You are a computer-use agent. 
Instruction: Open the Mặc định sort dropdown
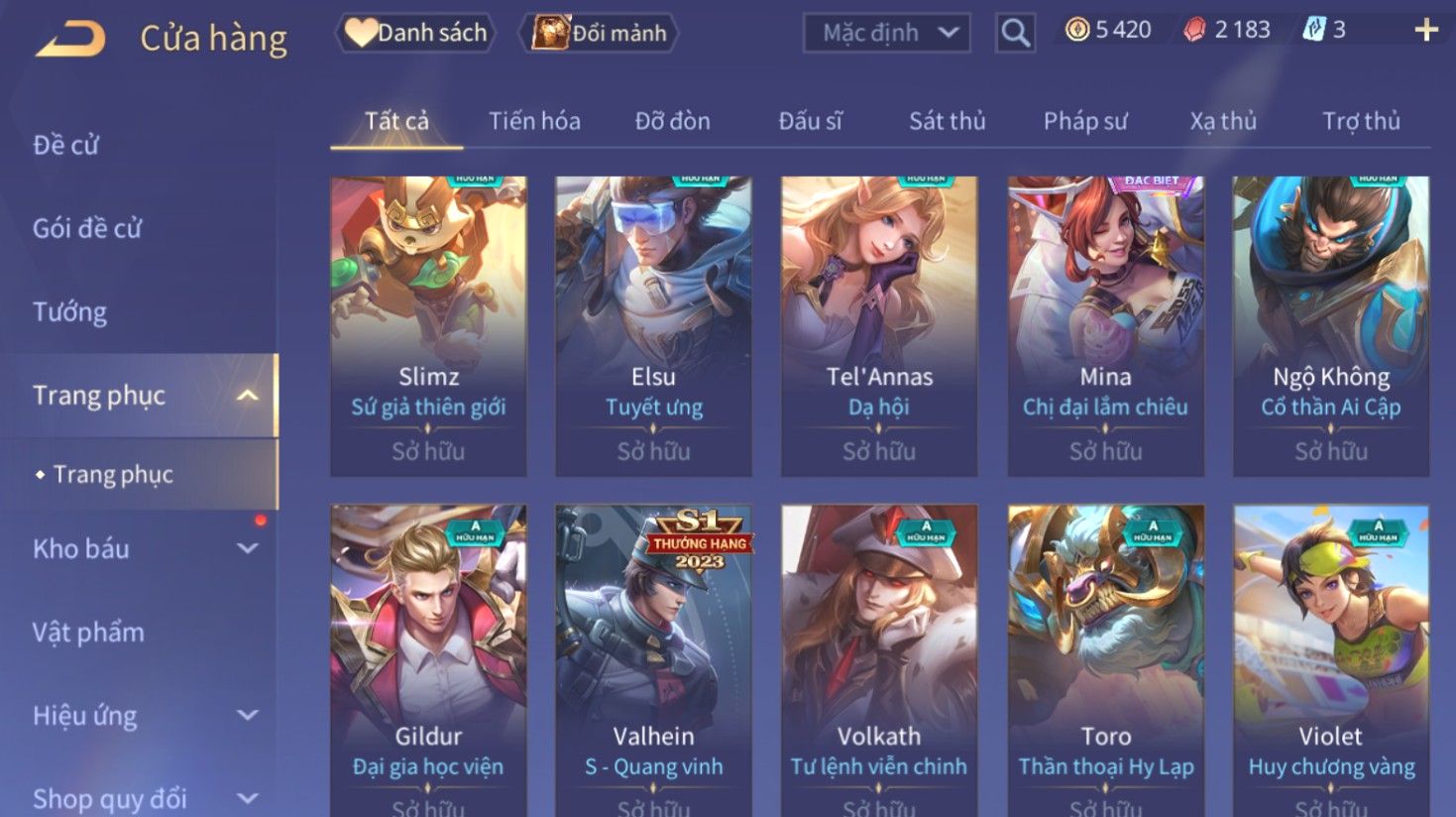(x=886, y=33)
